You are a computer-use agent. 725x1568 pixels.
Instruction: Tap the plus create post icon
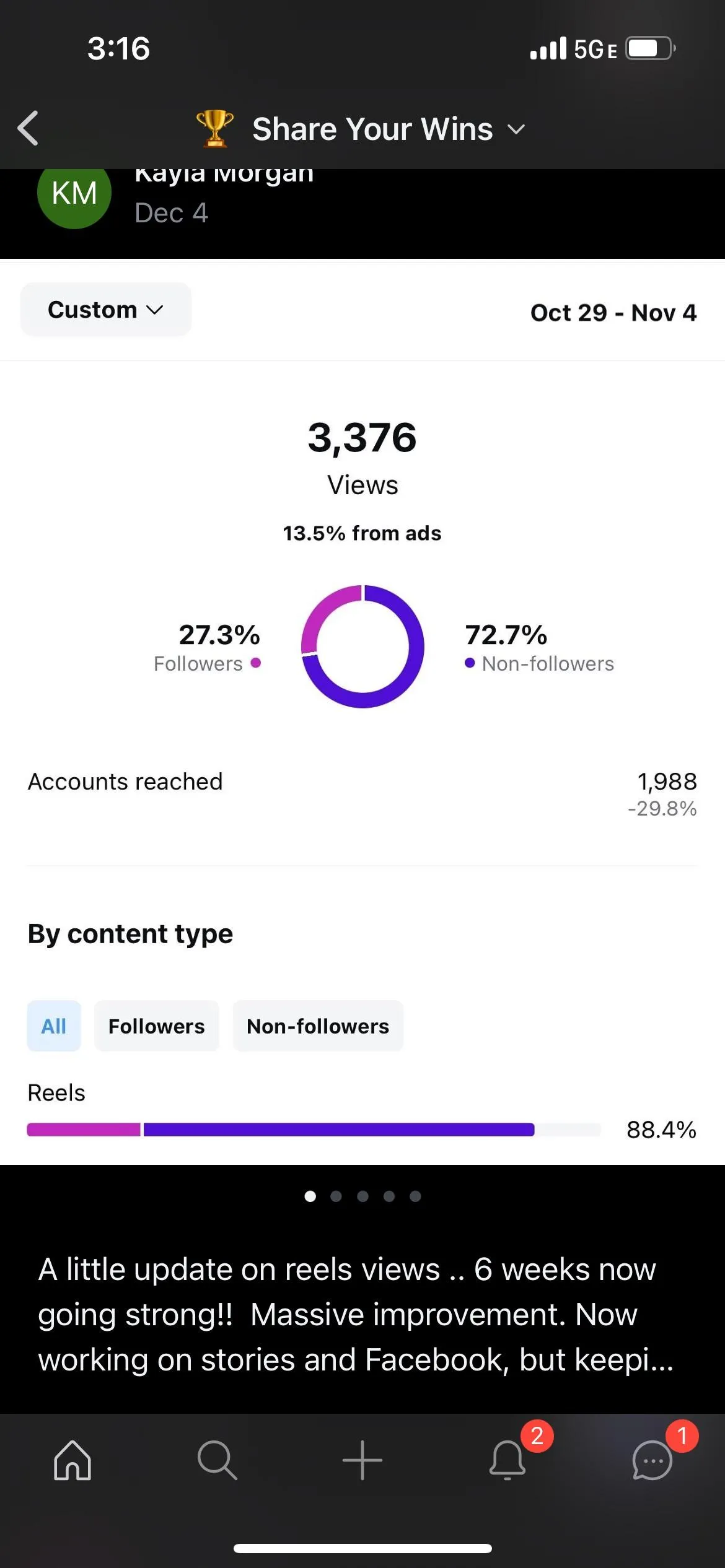tap(362, 1460)
